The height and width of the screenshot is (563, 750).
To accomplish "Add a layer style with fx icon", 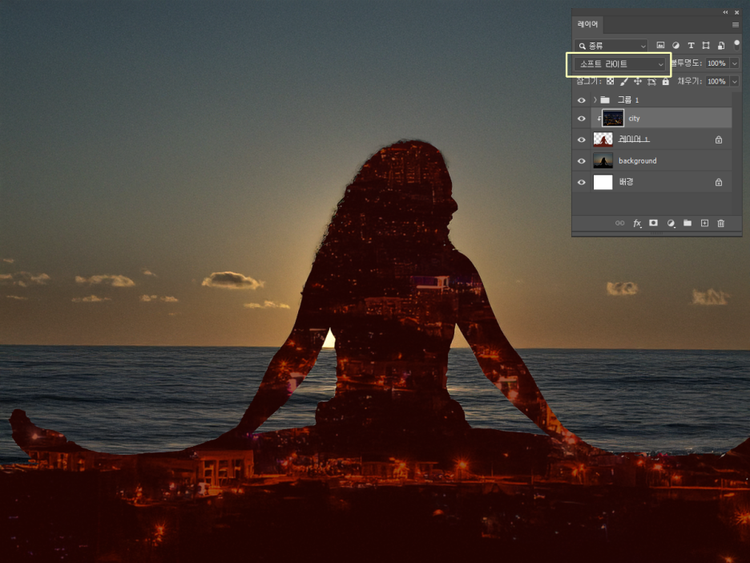I will [637, 223].
